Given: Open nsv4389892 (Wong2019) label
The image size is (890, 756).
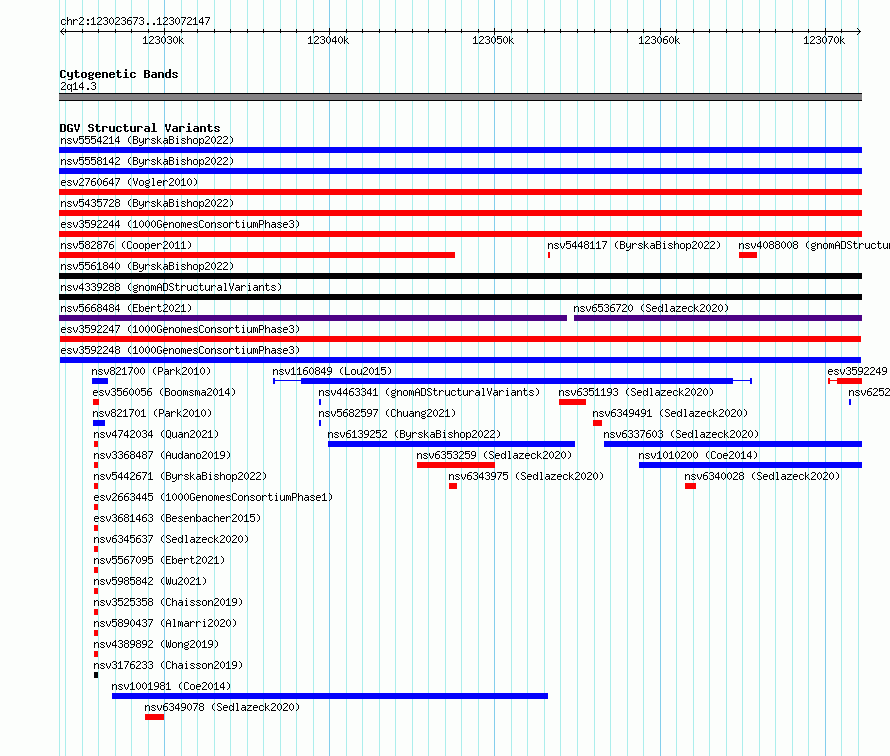Looking at the screenshot, I should click(156, 644).
